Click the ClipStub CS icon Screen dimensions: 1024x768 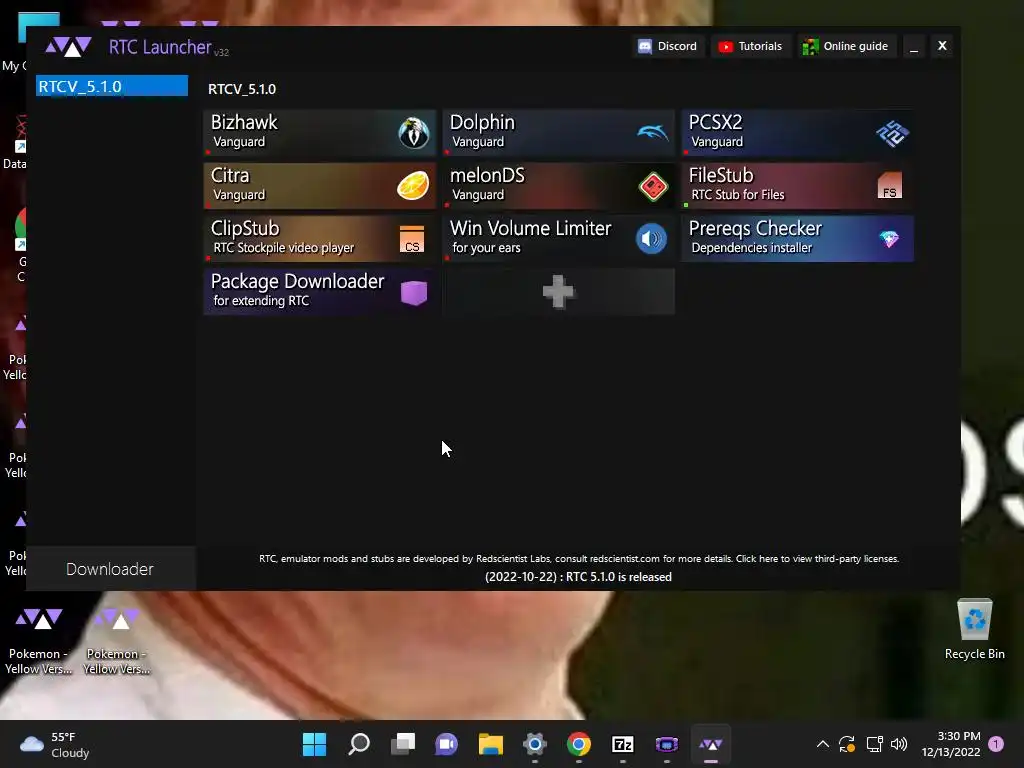pos(411,239)
